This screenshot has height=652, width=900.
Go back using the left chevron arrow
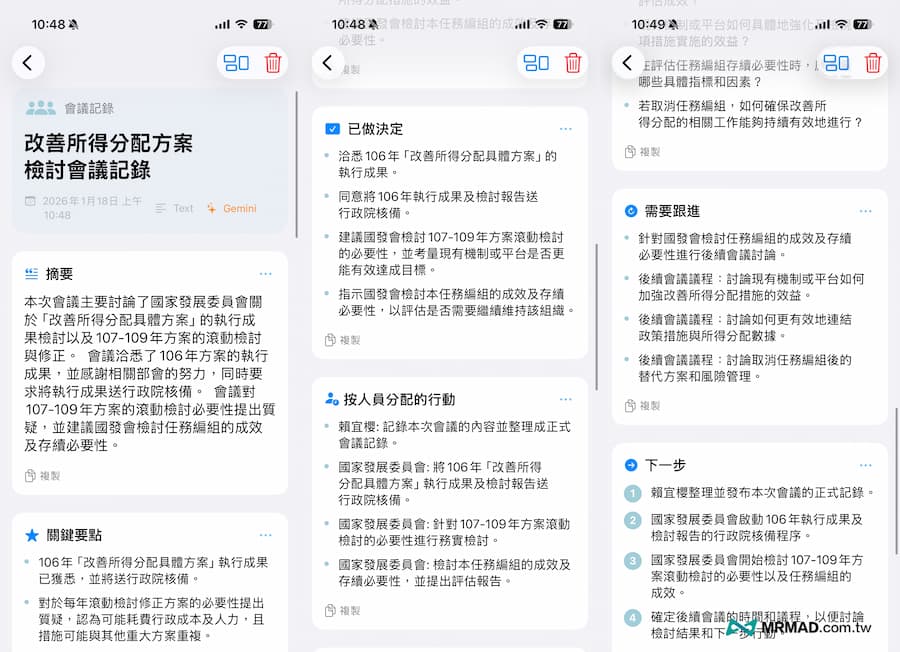(28, 62)
